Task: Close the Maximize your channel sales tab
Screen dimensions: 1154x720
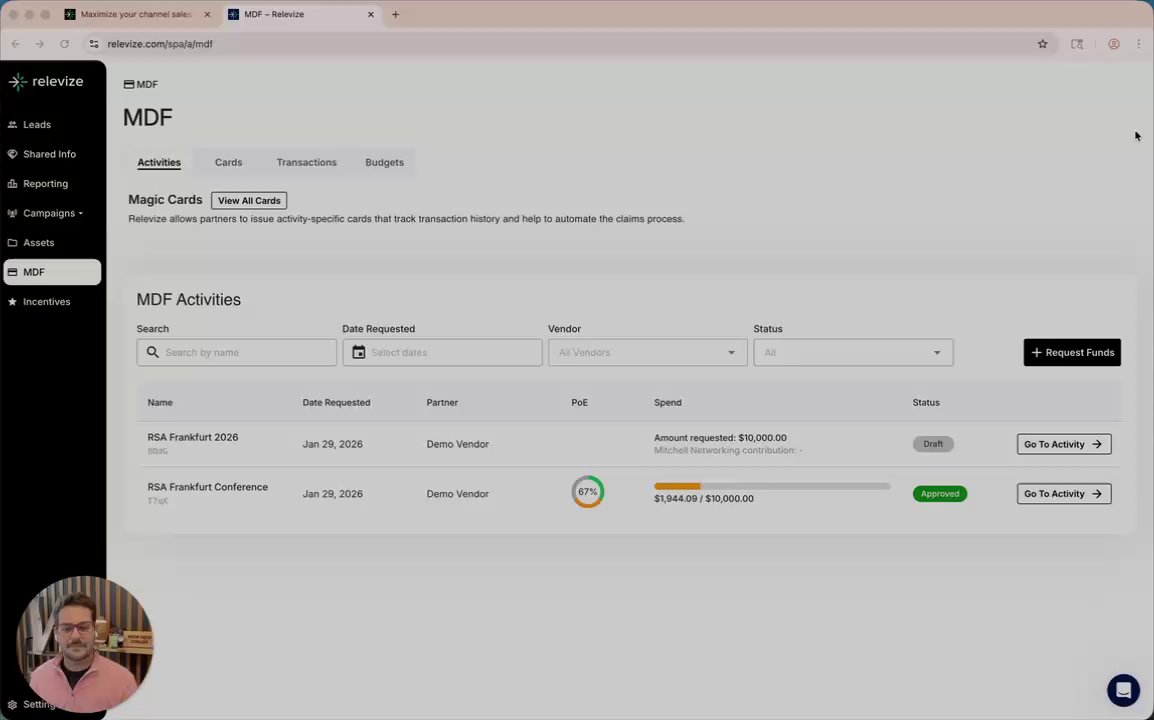Action: (207, 14)
